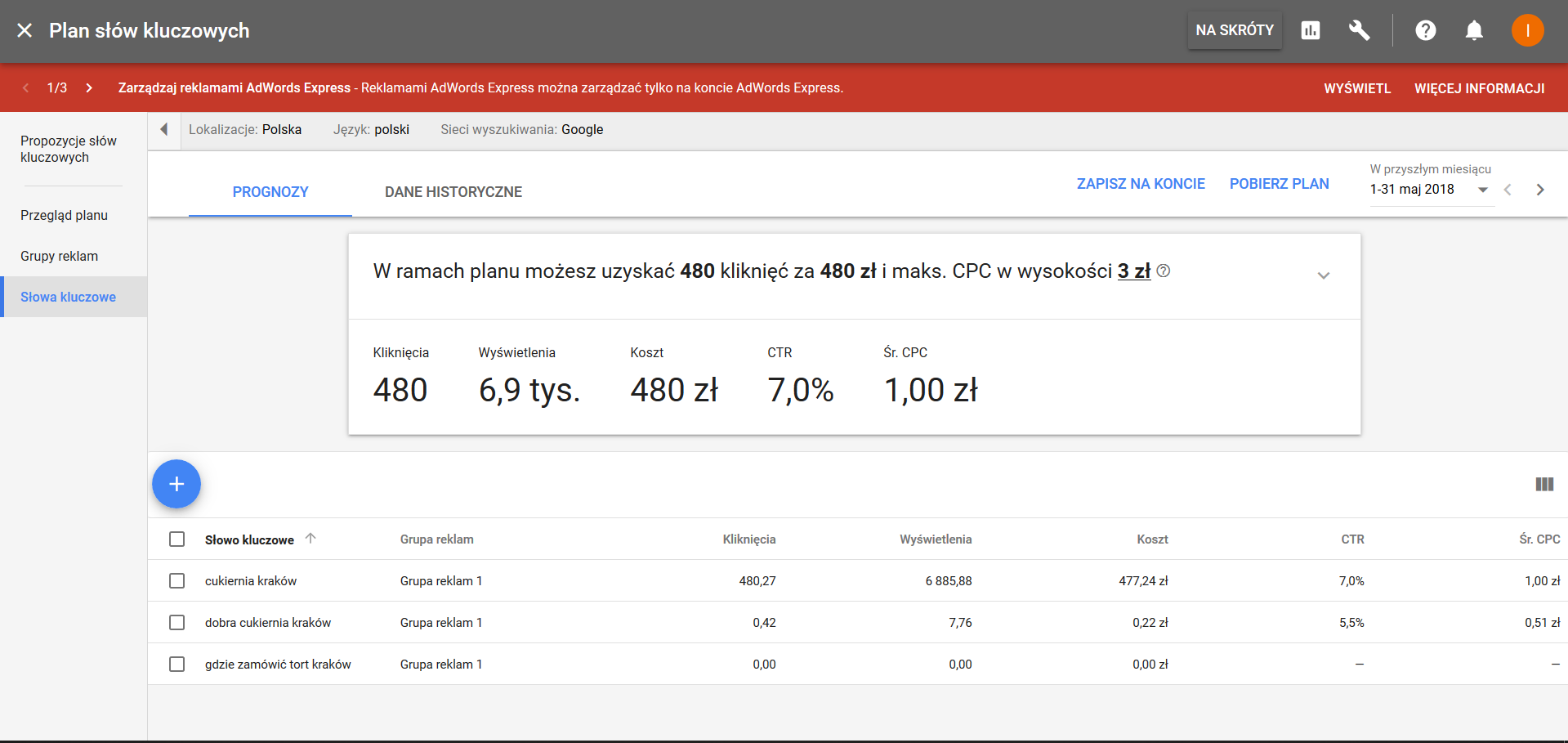
Task: Click the 477,24 zł cost value
Action: click(1143, 581)
